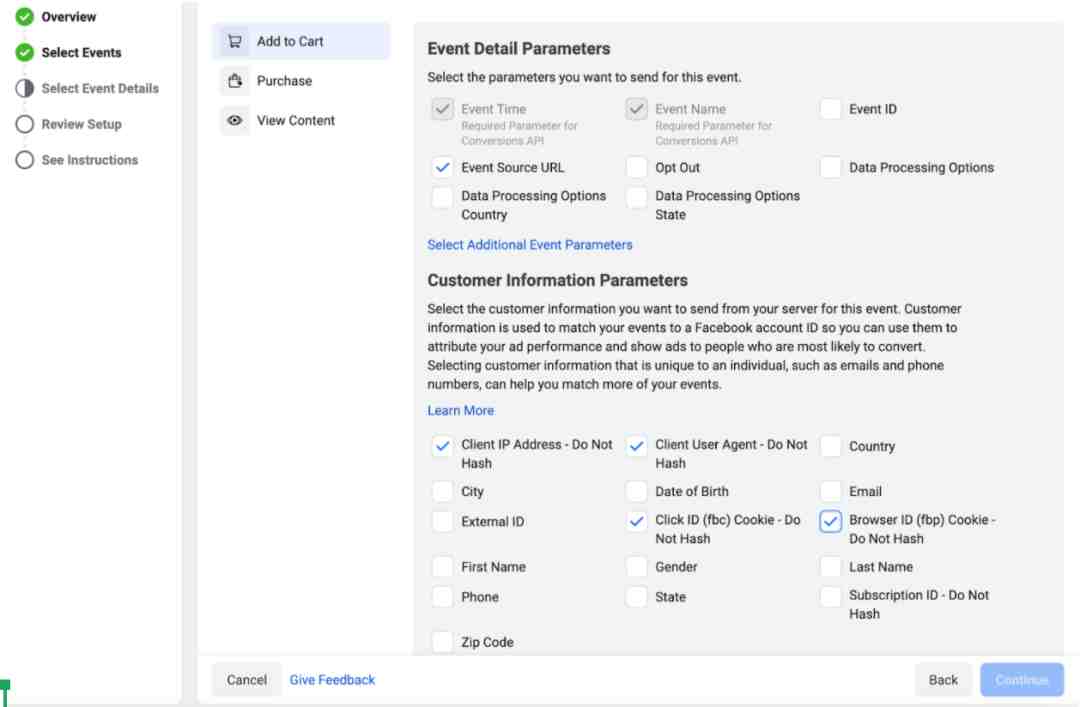The image size is (1080, 707).
Task: Check the External ID checkbox
Action: tap(442, 522)
